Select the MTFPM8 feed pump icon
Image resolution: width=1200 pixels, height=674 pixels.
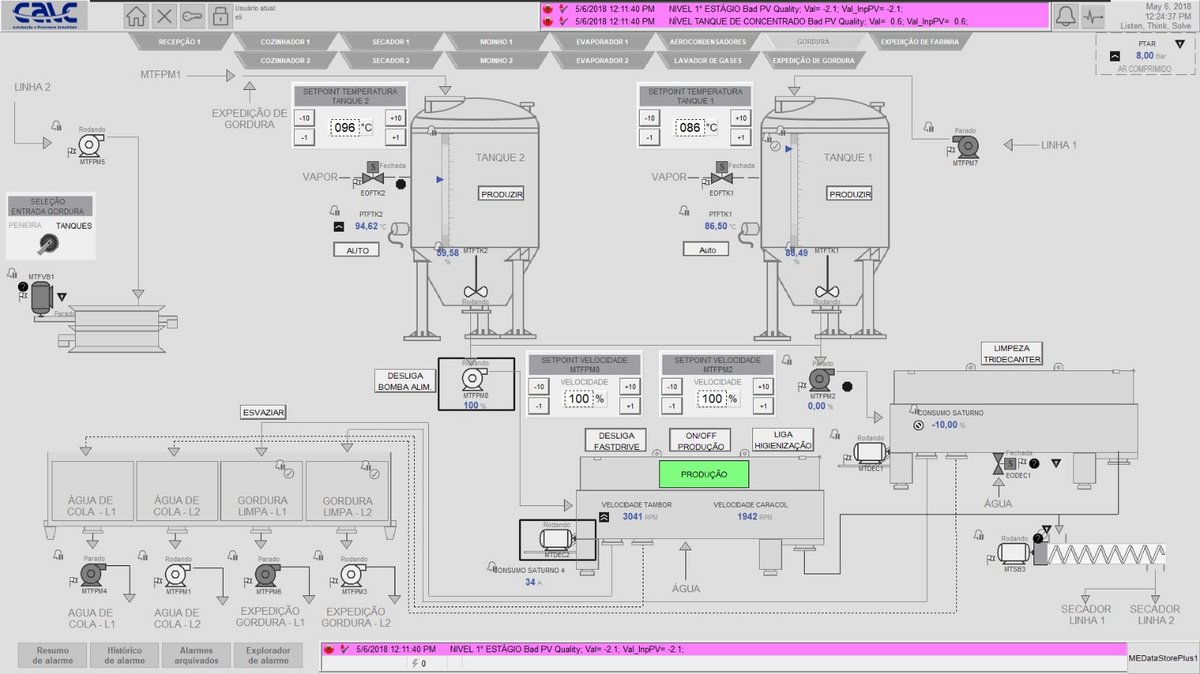(x=474, y=380)
